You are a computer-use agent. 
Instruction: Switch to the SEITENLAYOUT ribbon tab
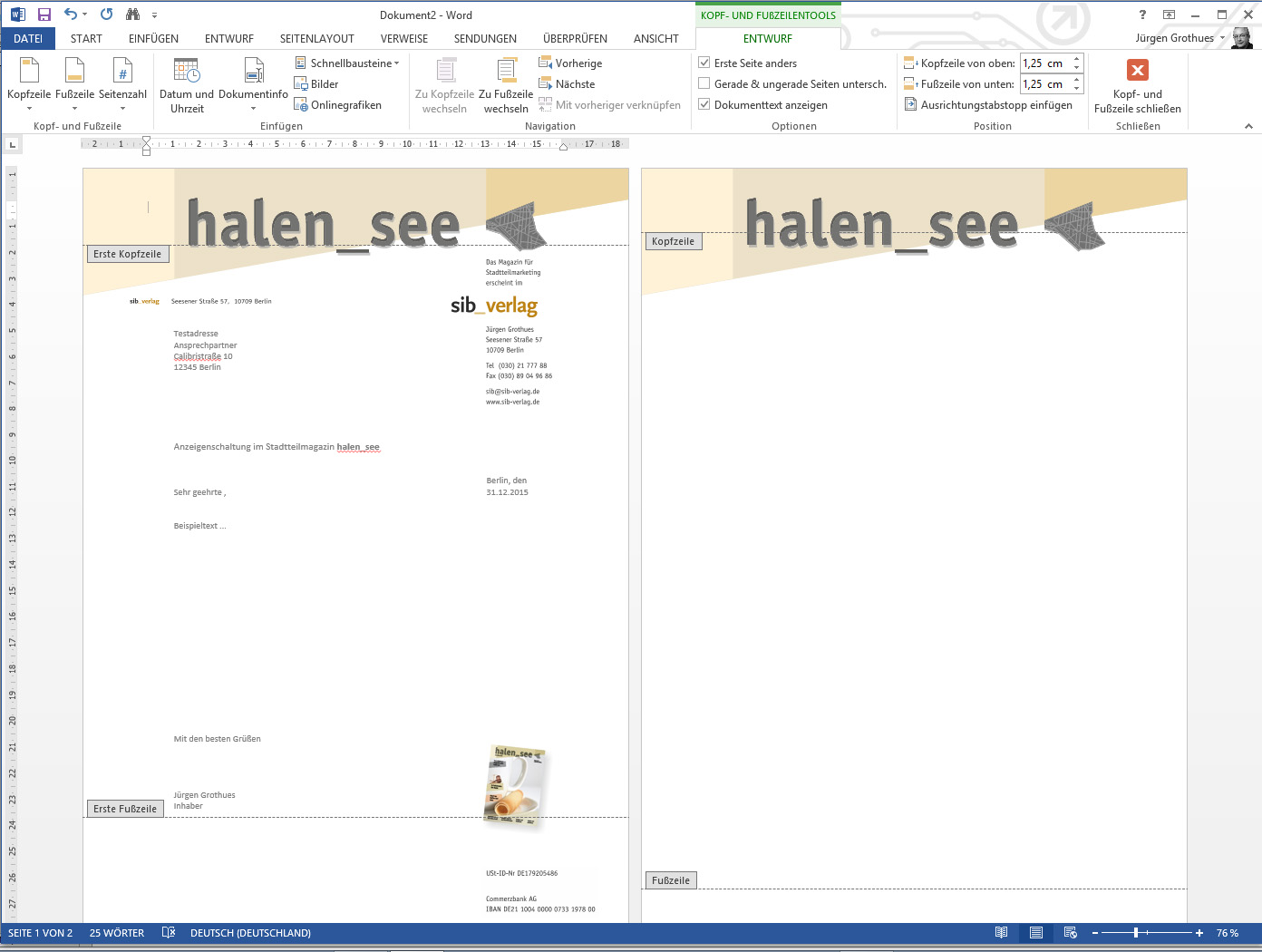316,39
